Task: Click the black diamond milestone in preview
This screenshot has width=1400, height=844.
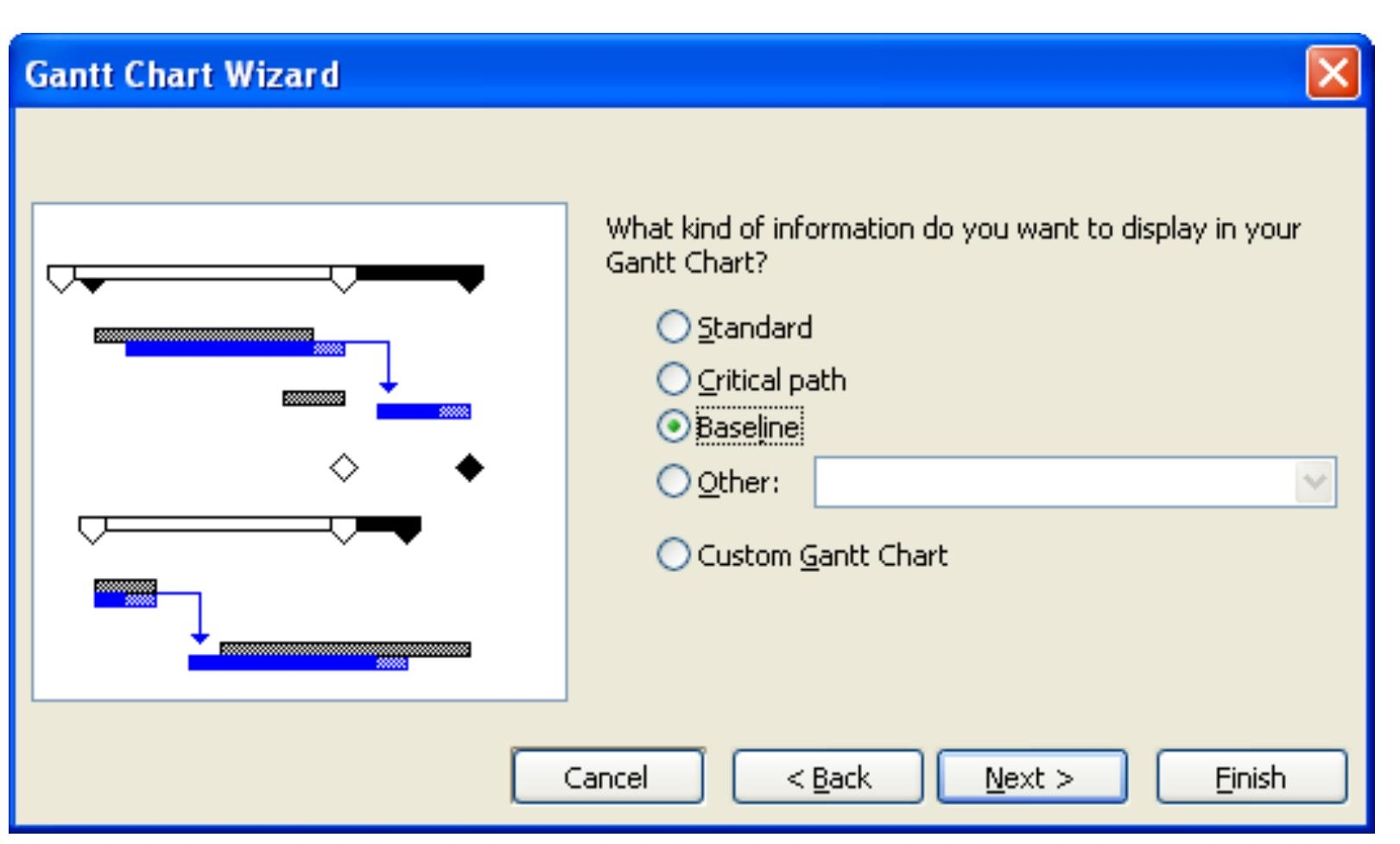Action: click(x=470, y=468)
